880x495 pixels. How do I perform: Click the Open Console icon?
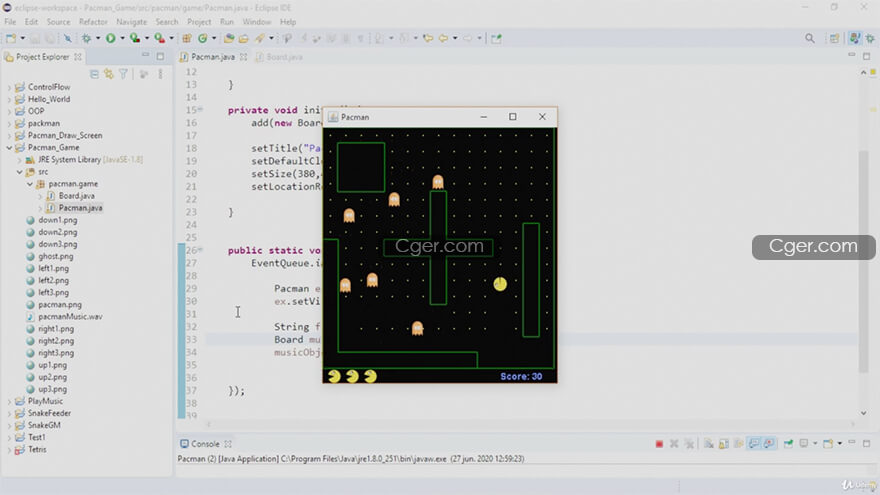coord(828,444)
